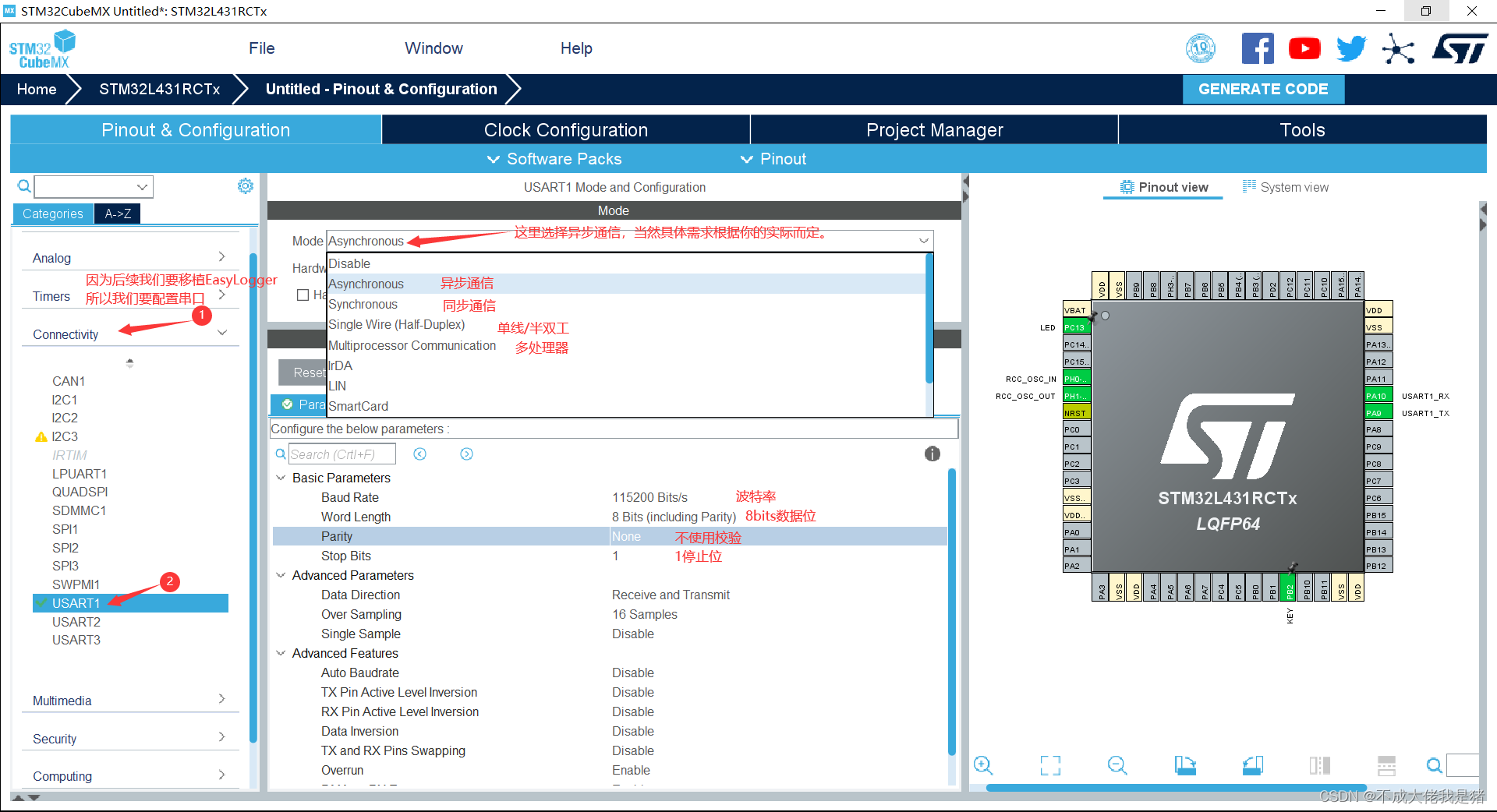The image size is (1497, 812).
Task: Toggle the pin list layout icon
Action: tap(1386, 765)
